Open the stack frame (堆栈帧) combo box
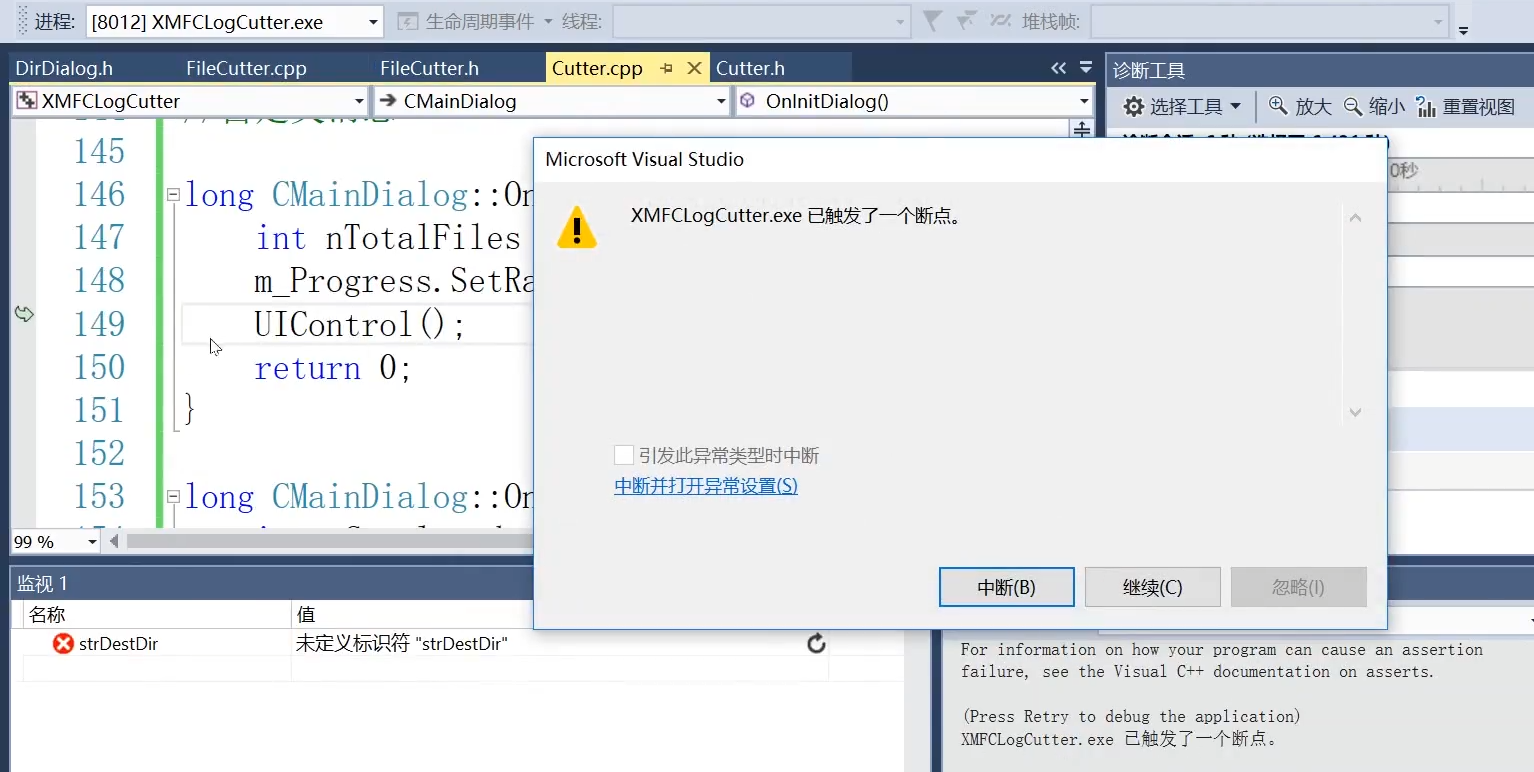Screen dimensions: 1534x772 [x=1270, y=22]
